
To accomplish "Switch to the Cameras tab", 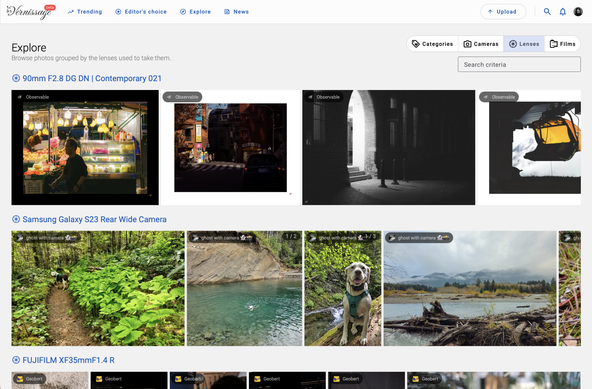I will click(x=481, y=44).
